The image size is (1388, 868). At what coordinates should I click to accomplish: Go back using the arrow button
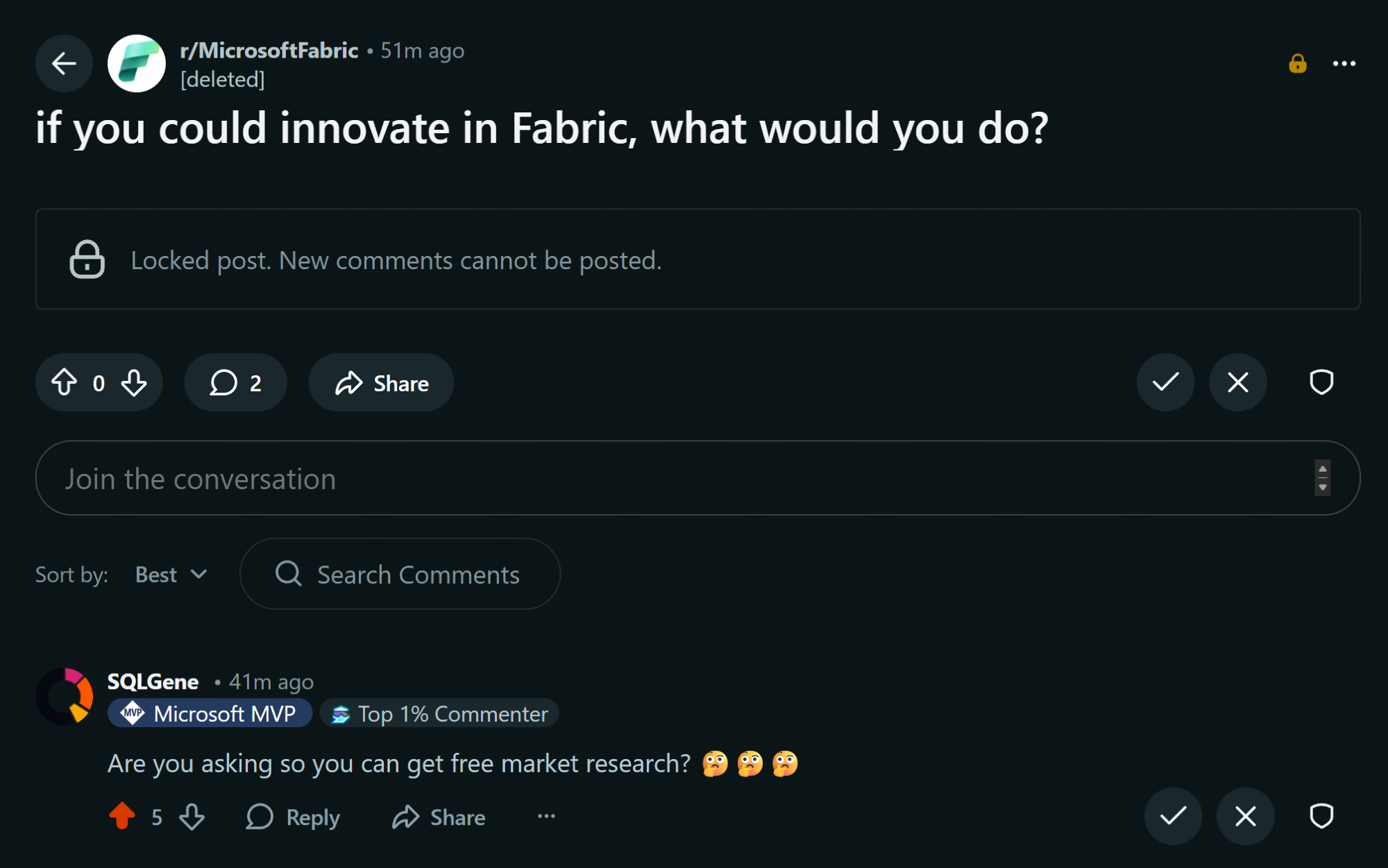[64, 64]
